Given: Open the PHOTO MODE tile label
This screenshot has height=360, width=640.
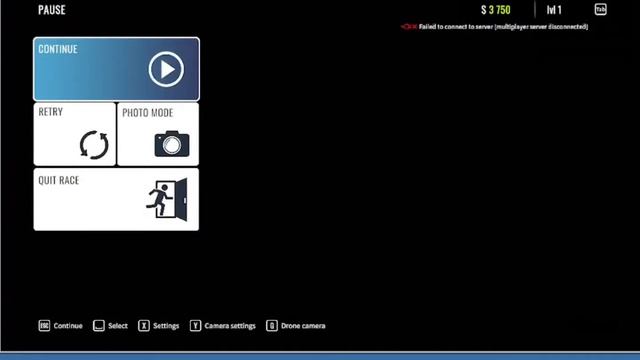Looking at the screenshot, I should click(x=148, y=113).
